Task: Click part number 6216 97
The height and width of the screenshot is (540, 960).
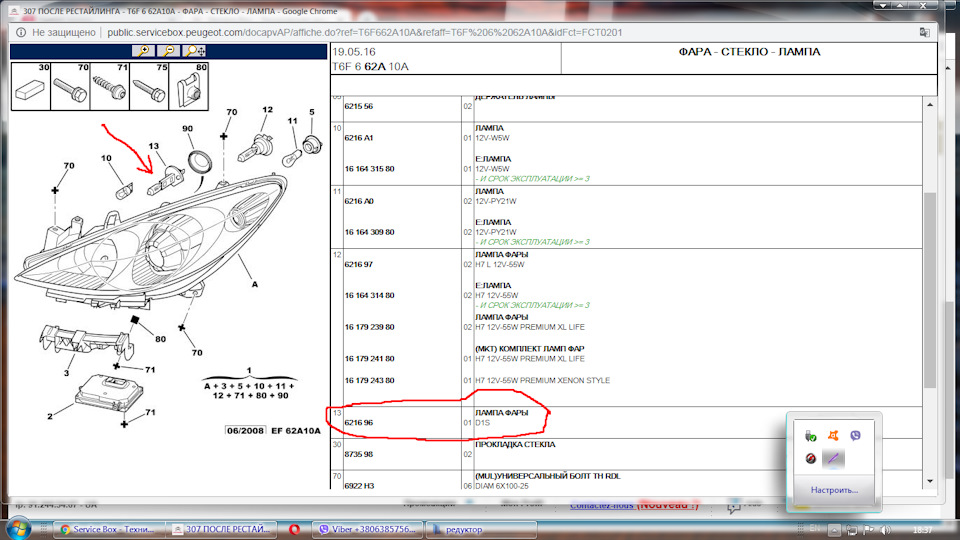Action: click(x=358, y=264)
